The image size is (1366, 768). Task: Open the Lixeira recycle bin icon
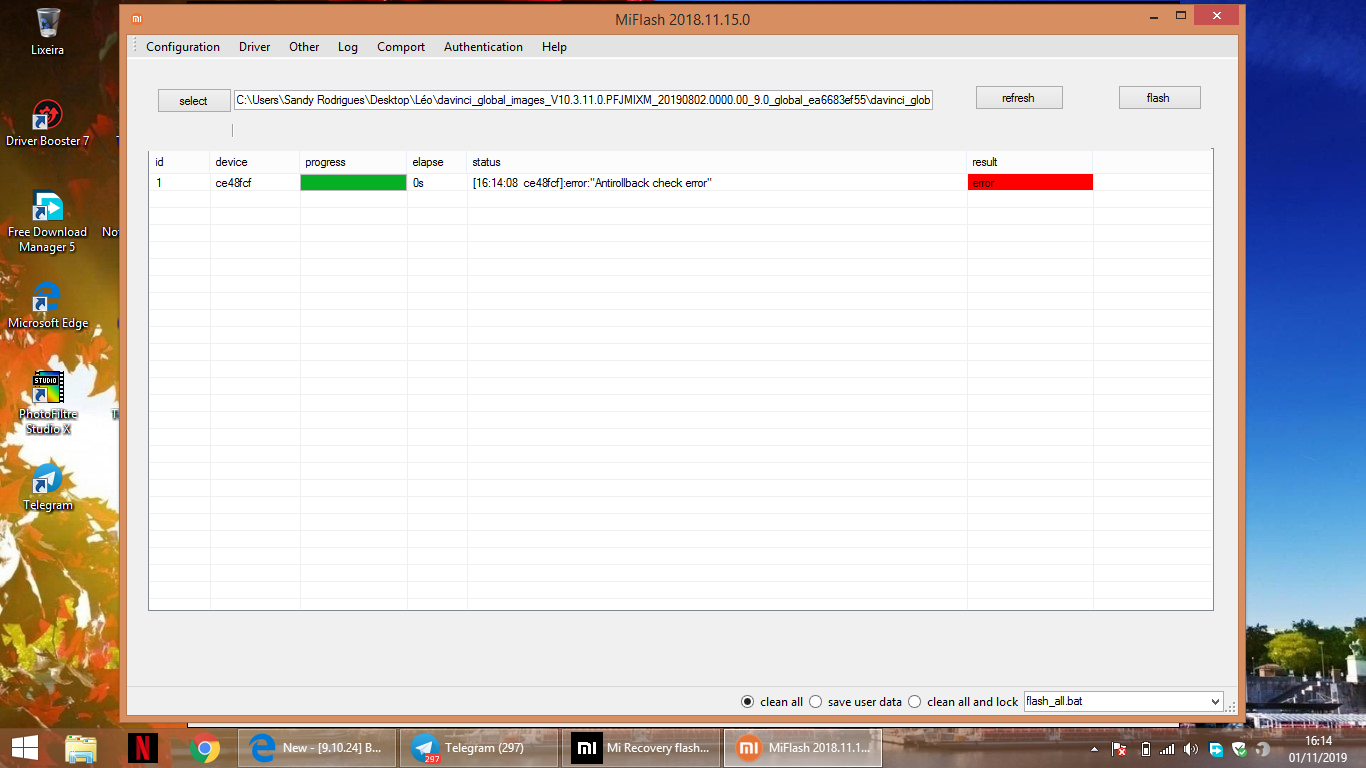tap(47, 24)
